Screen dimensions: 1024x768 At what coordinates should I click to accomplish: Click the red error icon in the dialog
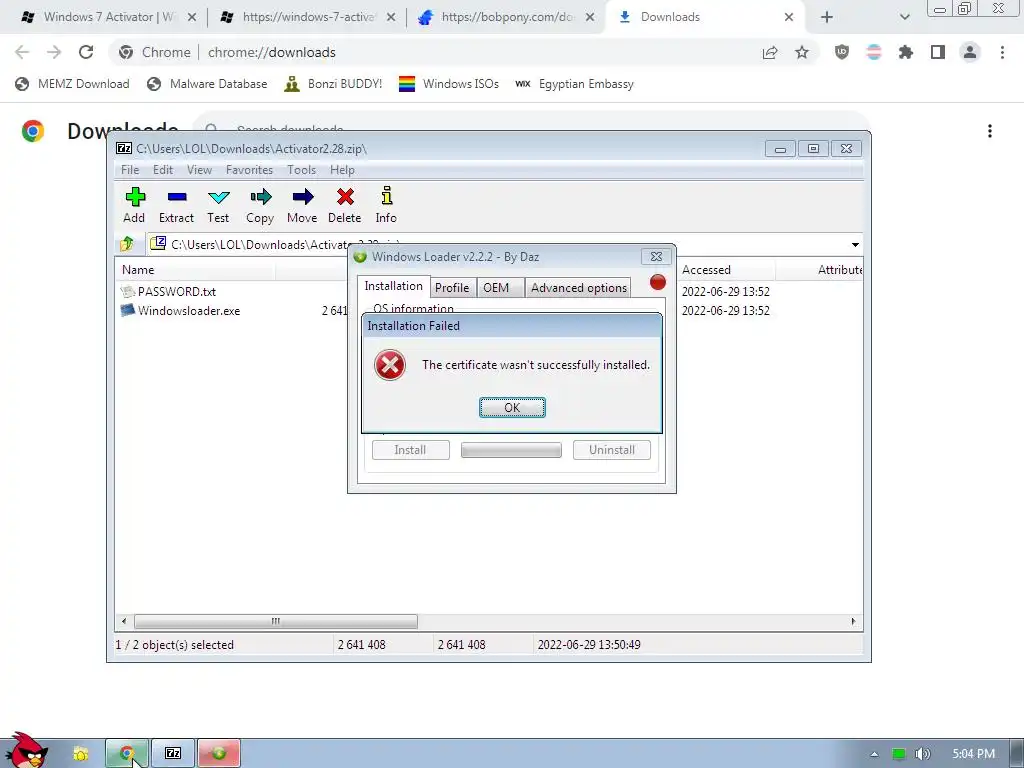click(390, 365)
